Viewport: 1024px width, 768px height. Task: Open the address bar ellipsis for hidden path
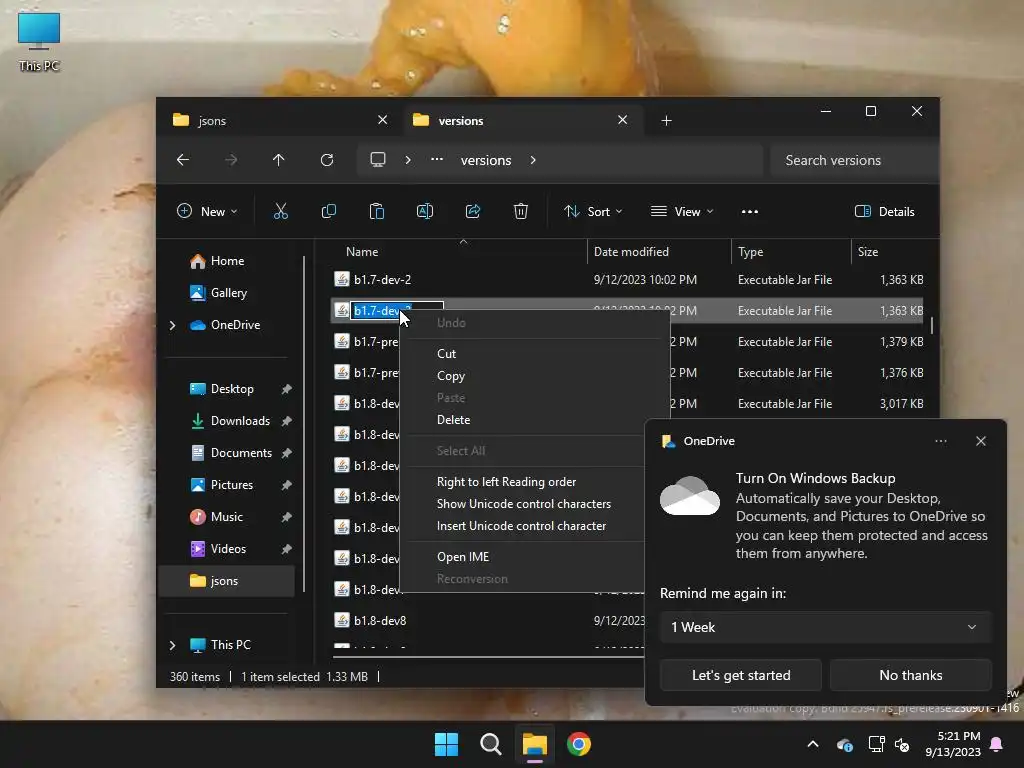[x=437, y=159]
